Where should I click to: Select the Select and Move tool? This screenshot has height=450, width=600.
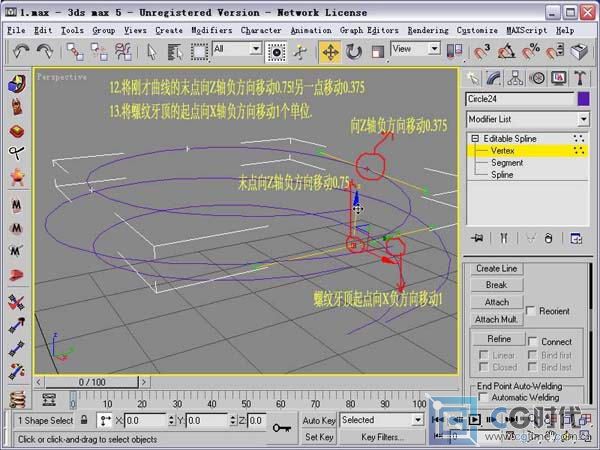tap(330, 52)
